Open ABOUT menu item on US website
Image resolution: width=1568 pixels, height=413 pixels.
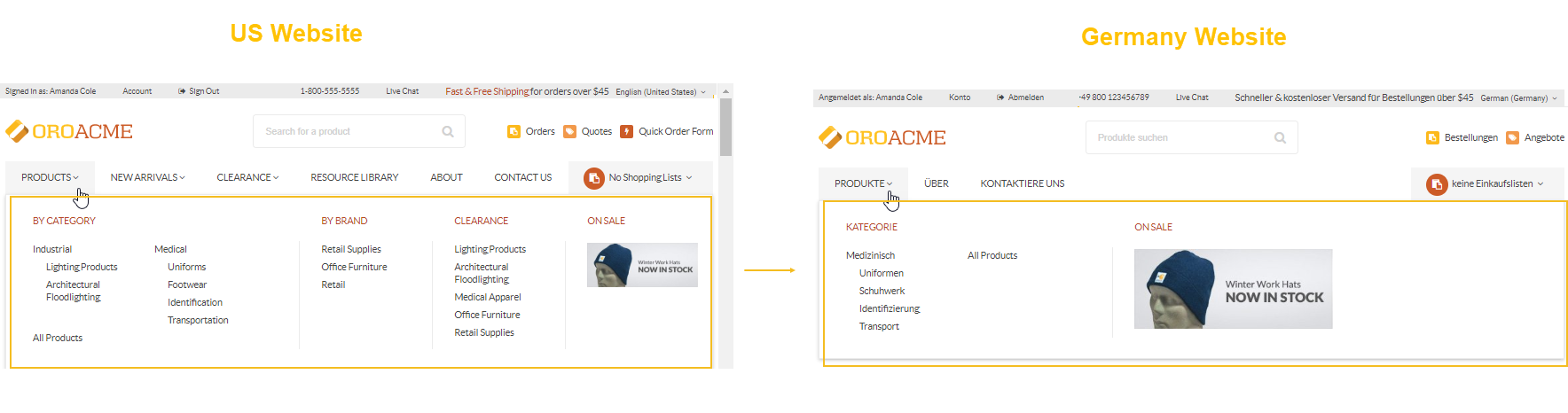click(x=446, y=177)
